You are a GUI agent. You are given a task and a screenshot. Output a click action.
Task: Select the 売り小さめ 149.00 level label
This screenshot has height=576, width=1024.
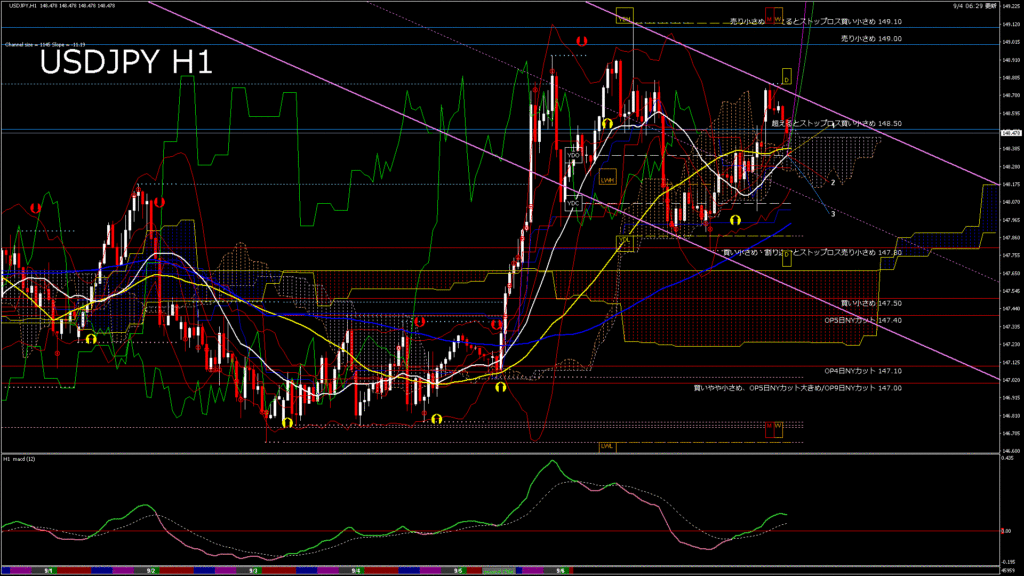pyautogui.click(x=870, y=38)
